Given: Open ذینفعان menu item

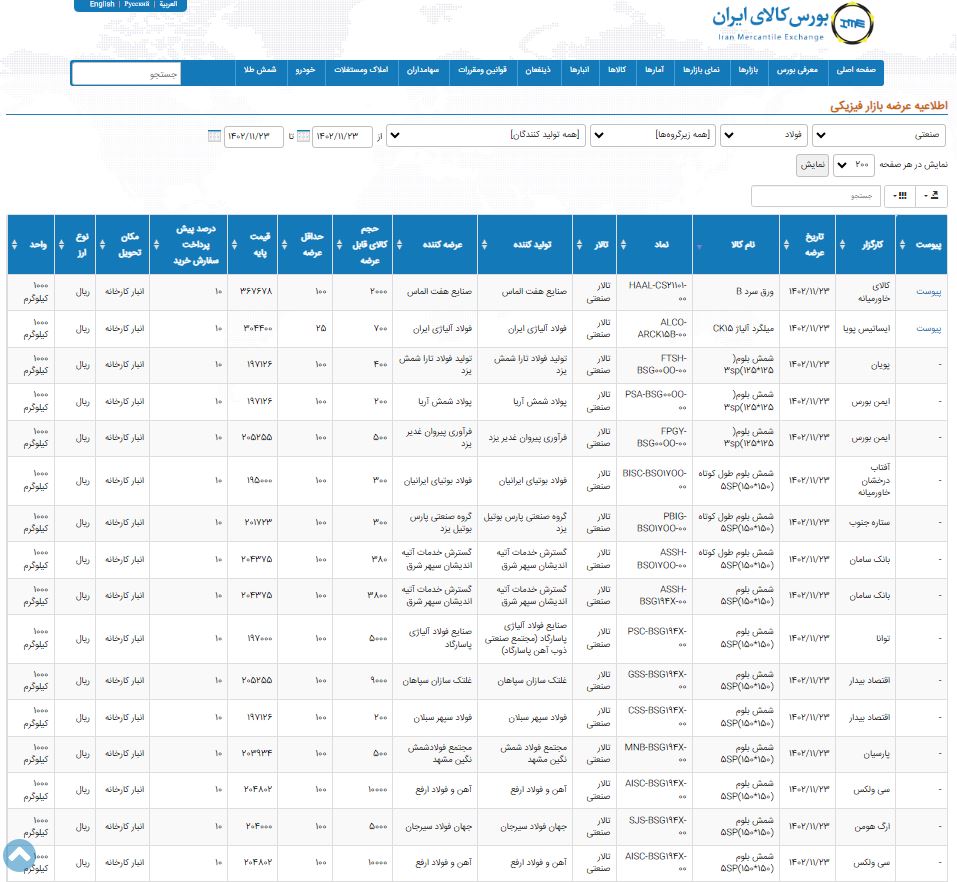Looking at the screenshot, I should point(538,70).
